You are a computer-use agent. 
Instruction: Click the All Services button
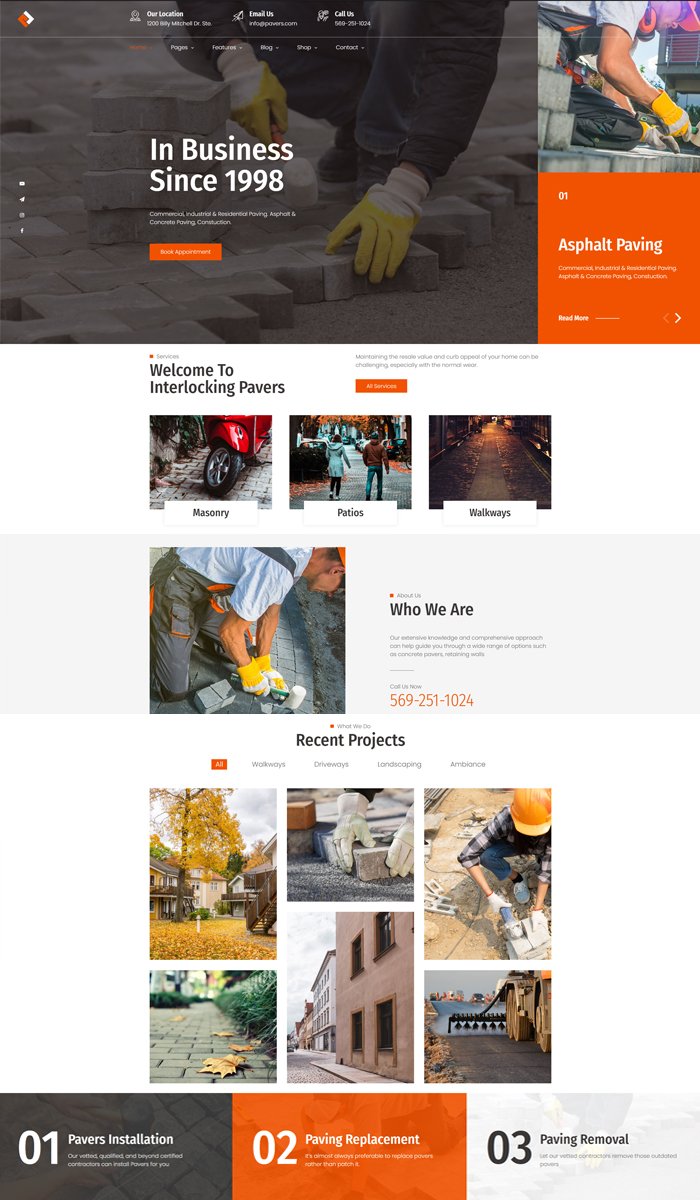pos(381,386)
